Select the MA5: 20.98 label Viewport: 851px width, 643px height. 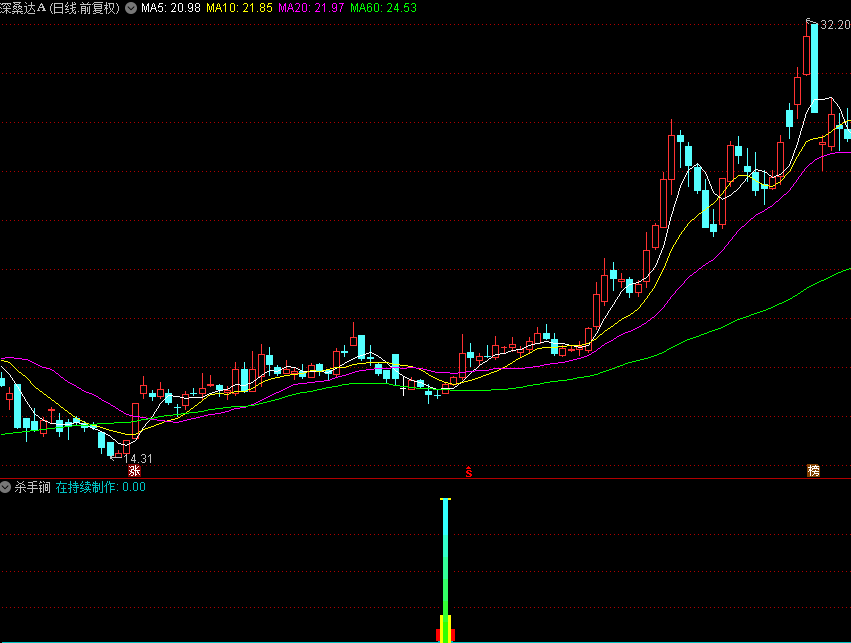coord(170,8)
